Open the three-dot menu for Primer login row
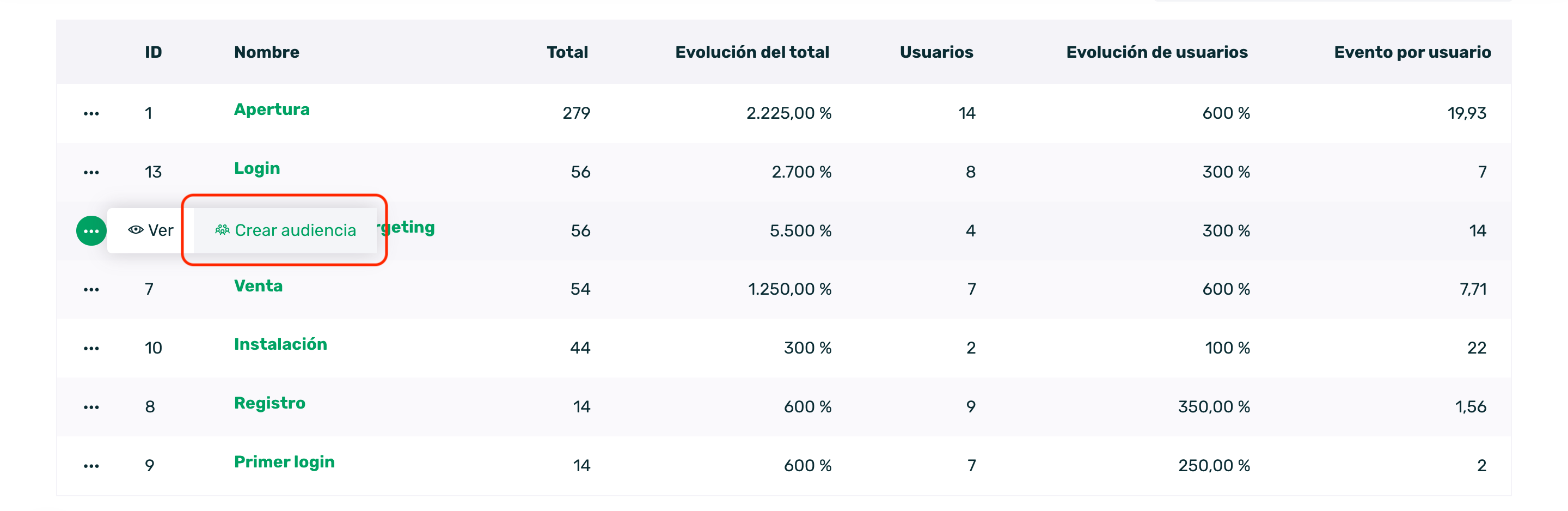 pos(91,466)
